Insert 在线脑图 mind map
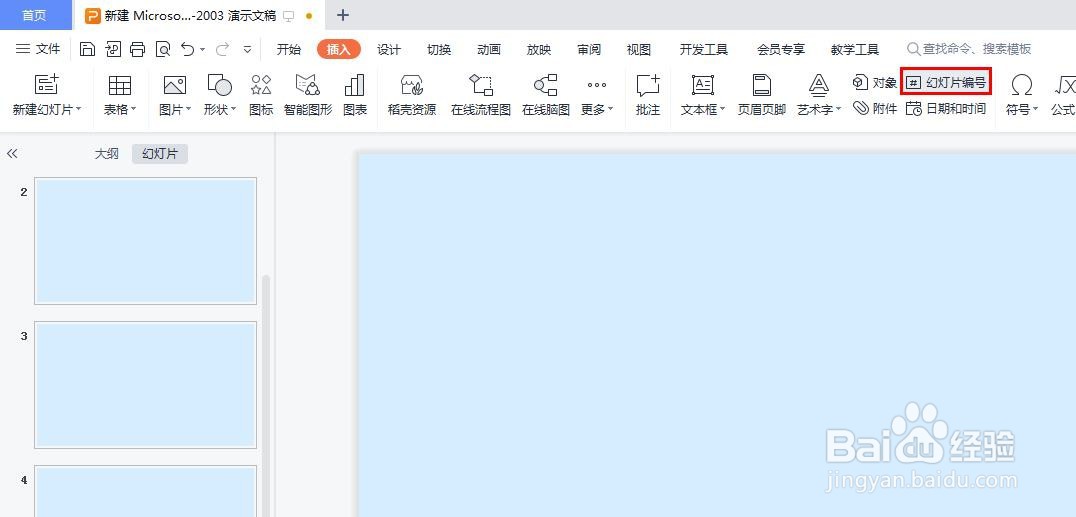Image resolution: width=1076 pixels, height=517 pixels. click(x=546, y=95)
